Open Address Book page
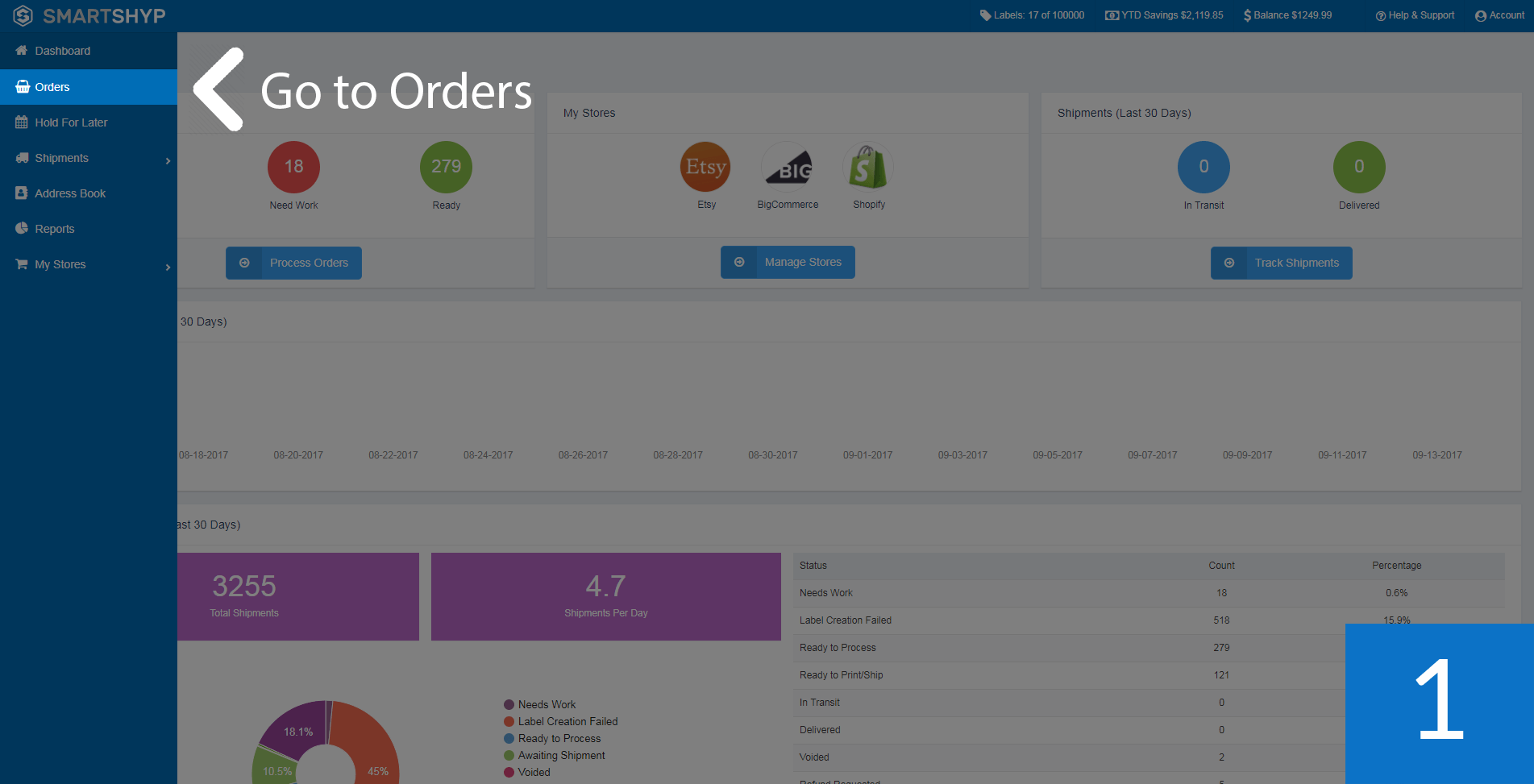 click(x=89, y=193)
